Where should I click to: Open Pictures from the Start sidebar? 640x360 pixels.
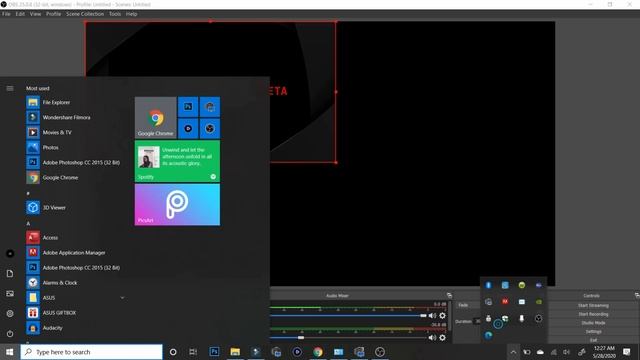coord(10,293)
